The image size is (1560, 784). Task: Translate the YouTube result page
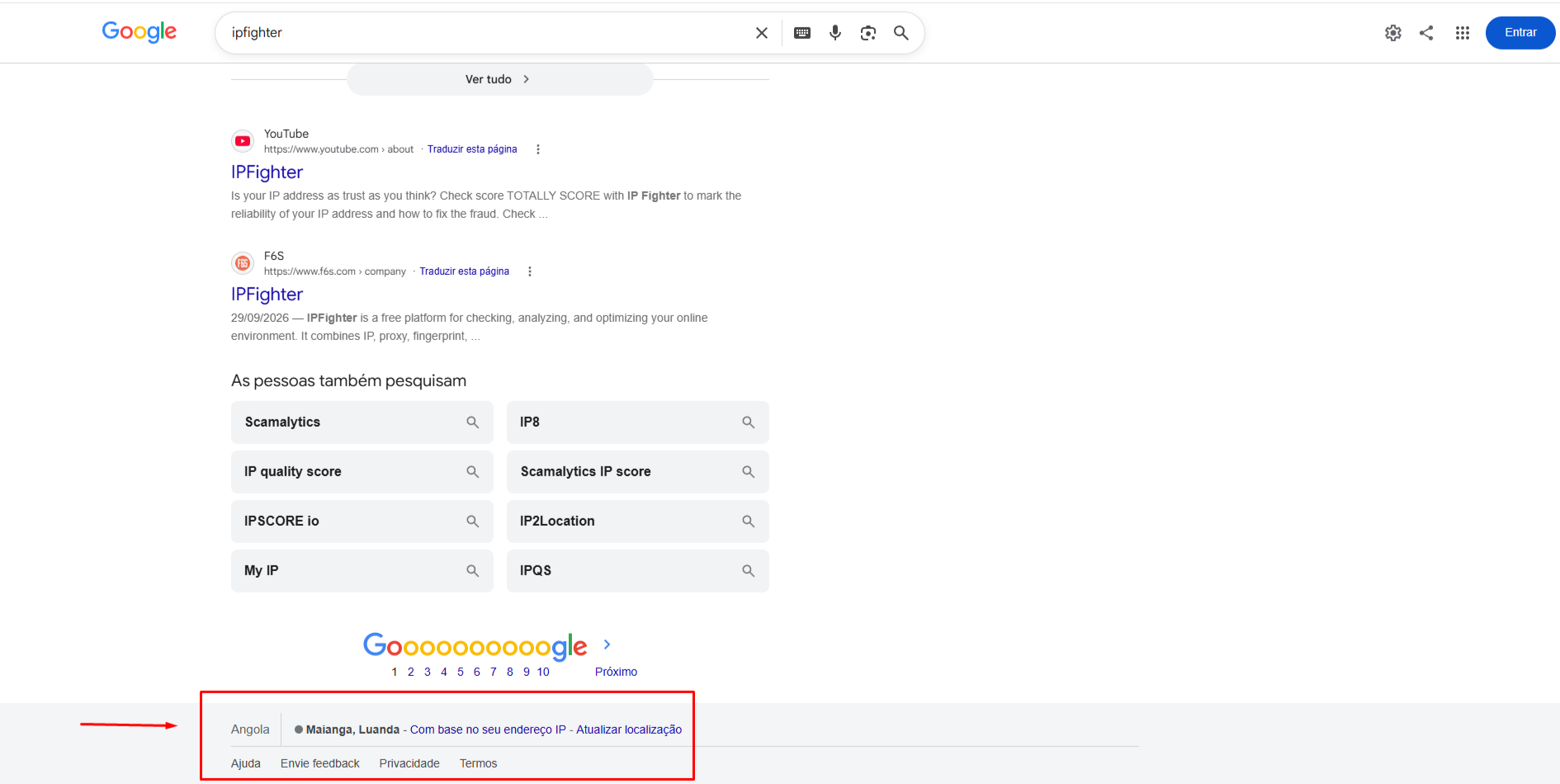pos(472,149)
